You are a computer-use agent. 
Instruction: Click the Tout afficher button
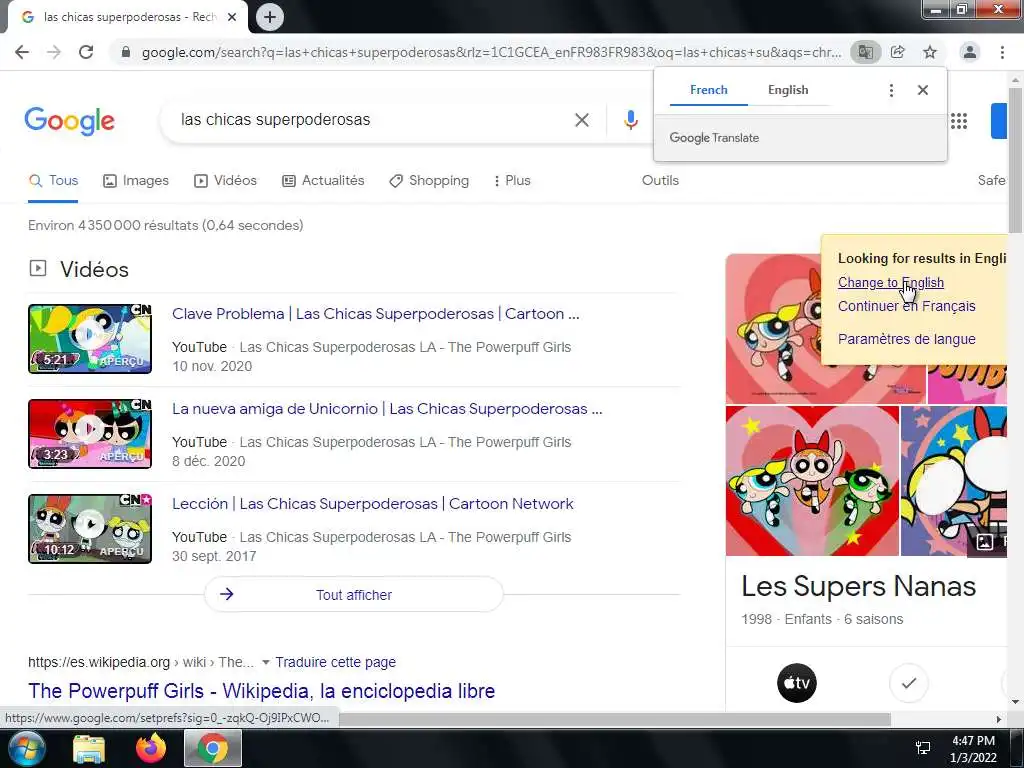tap(354, 594)
